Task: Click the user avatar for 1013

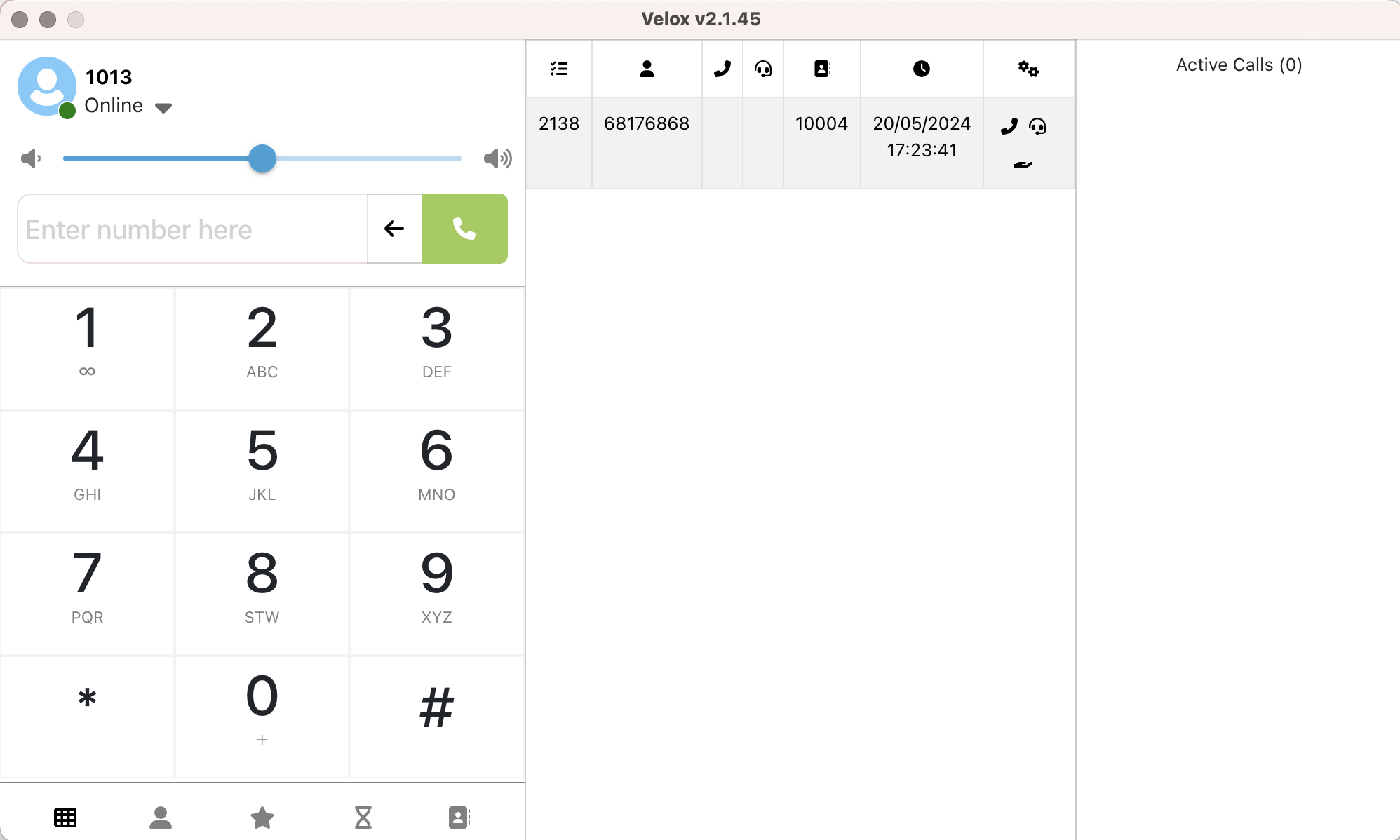Action: [x=47, y=86]
